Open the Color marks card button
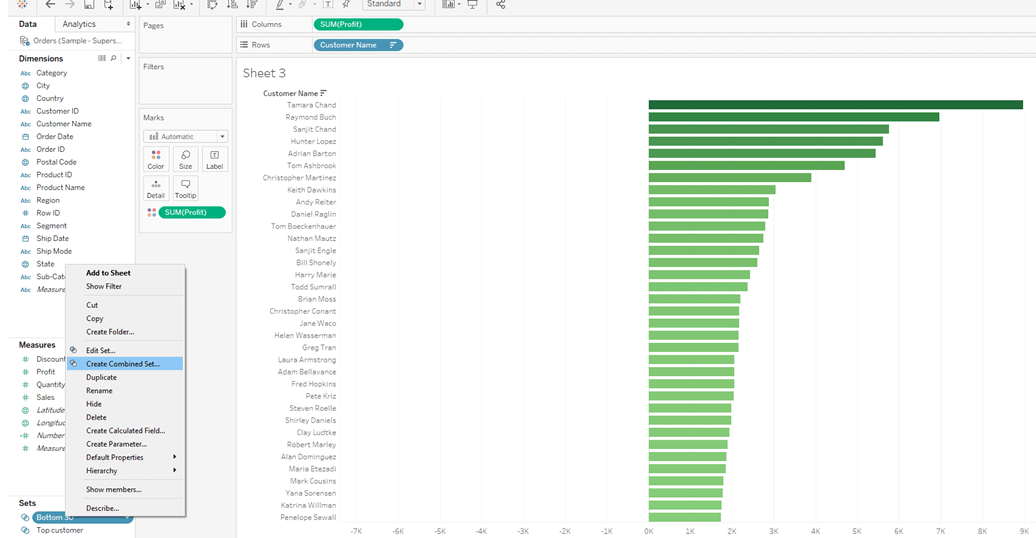1036x538 pixels. [156, 159]
